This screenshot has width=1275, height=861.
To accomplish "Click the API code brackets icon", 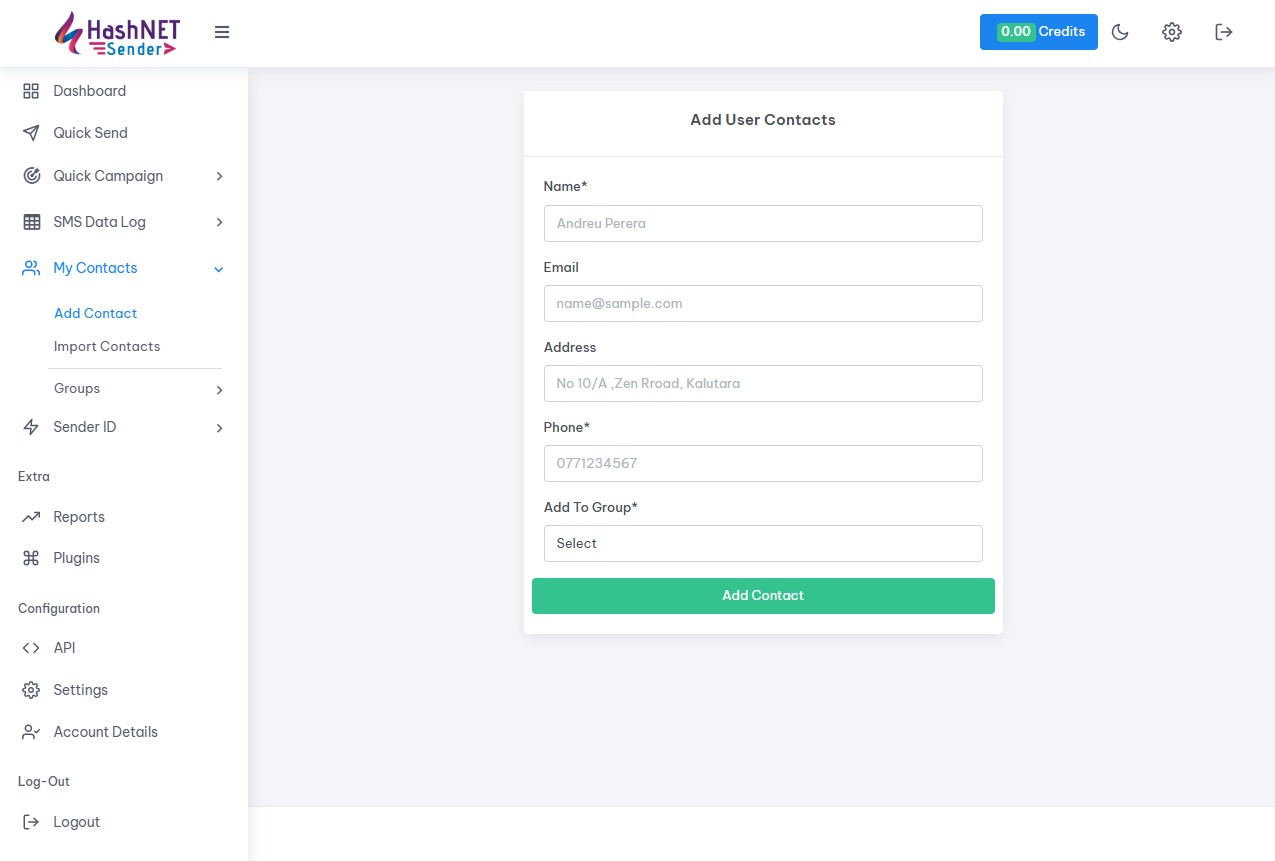I will point(31,648).
